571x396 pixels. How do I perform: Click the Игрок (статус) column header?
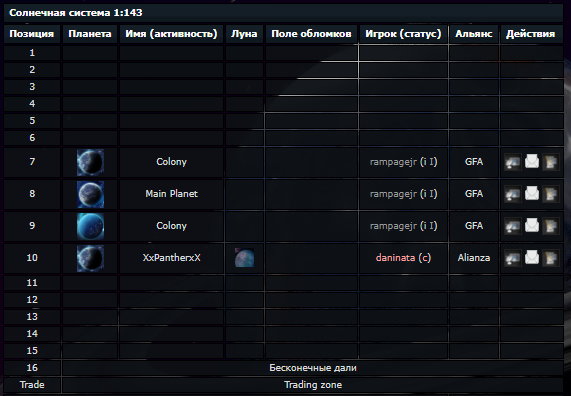point(403,34)
